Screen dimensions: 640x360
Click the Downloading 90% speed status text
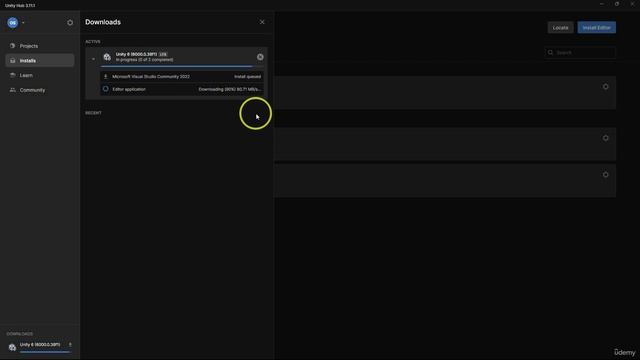(x=230, y=89)
